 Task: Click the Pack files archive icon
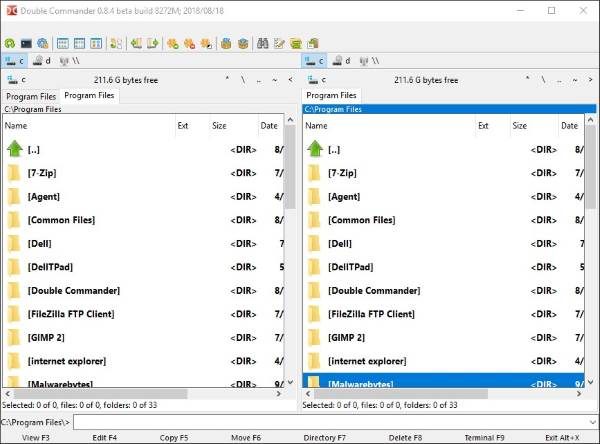[226, 43]
